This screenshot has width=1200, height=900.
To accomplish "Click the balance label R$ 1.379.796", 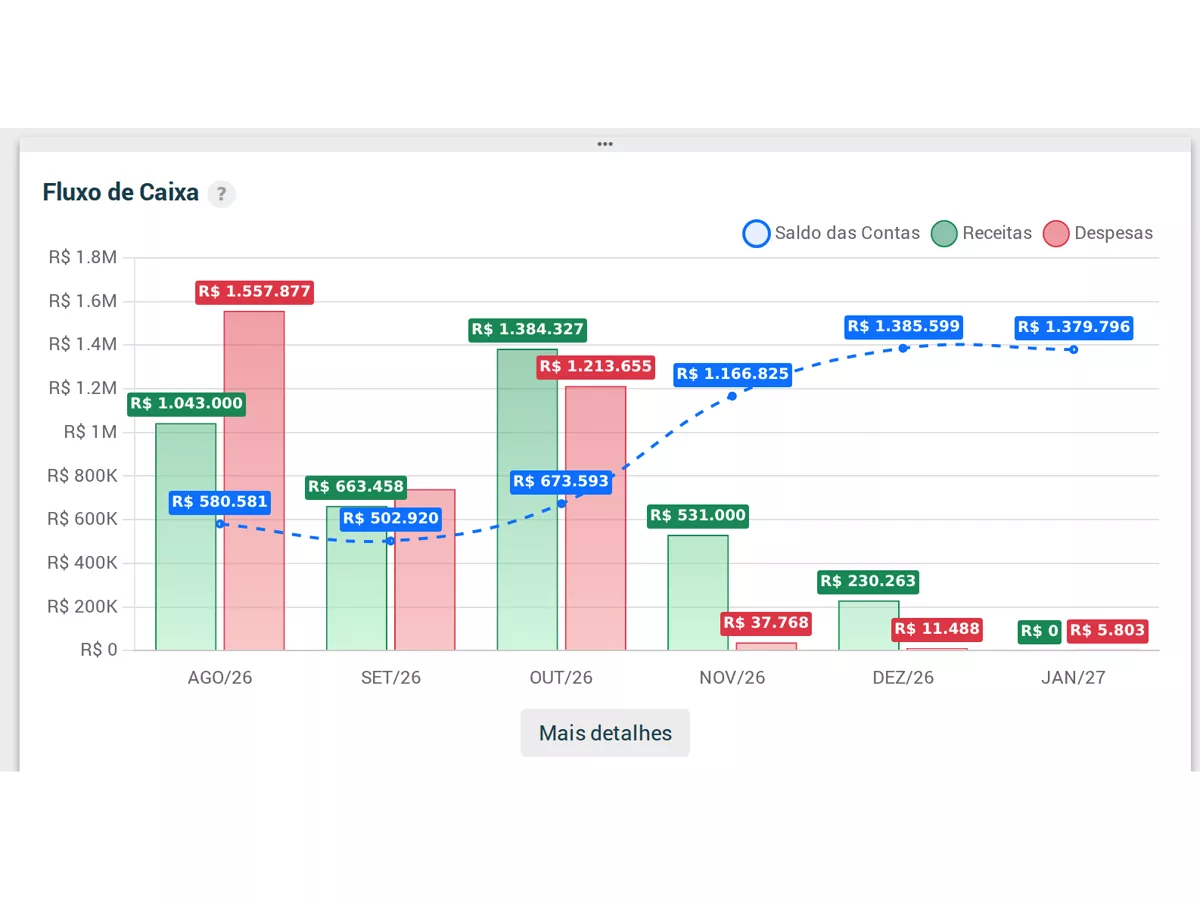I will point(1075,327).
